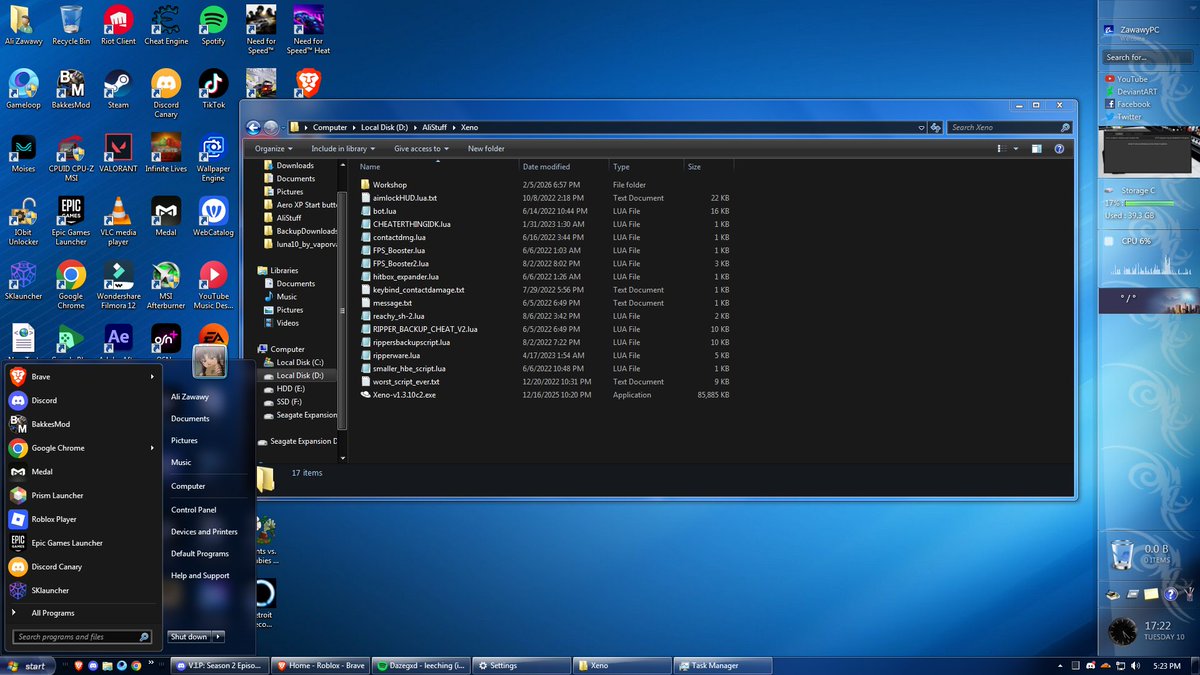Select the TikTok desktop shortcut

click(213, 89)
